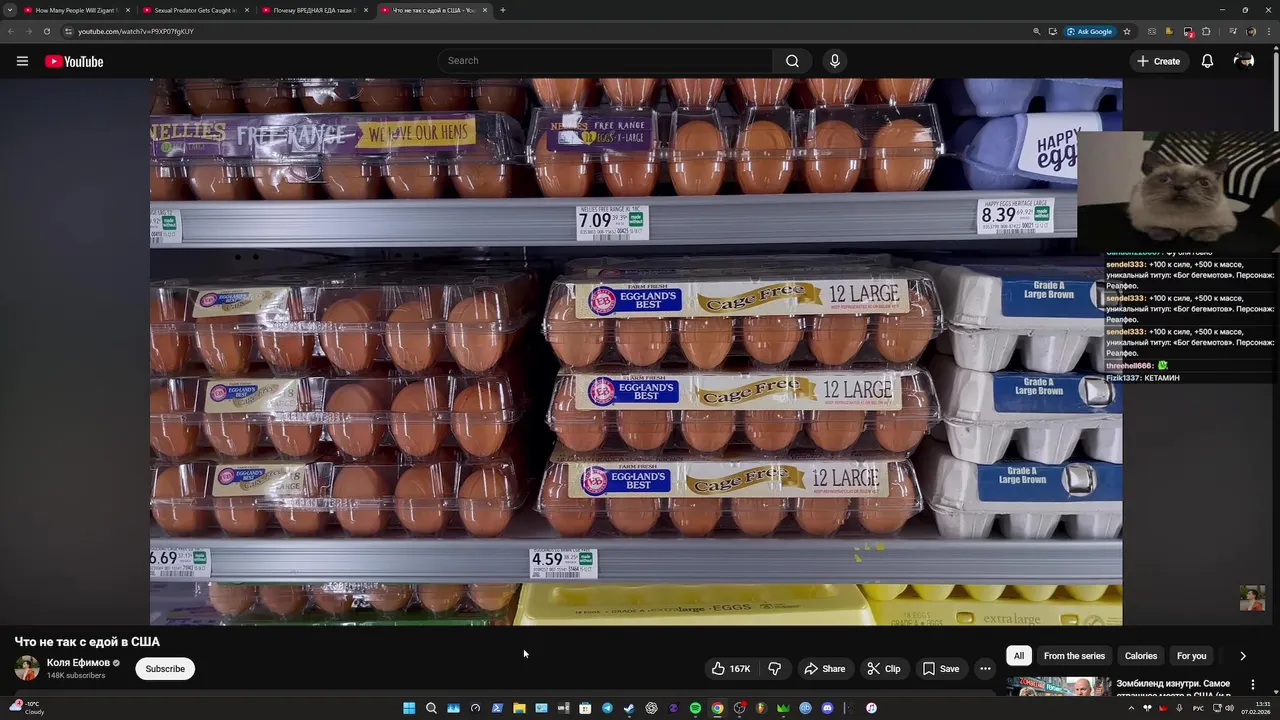Open browser zoom indicator in address bar
Screen dimensions: 1280x720
pyautogui.click(x=1037, y=31)
